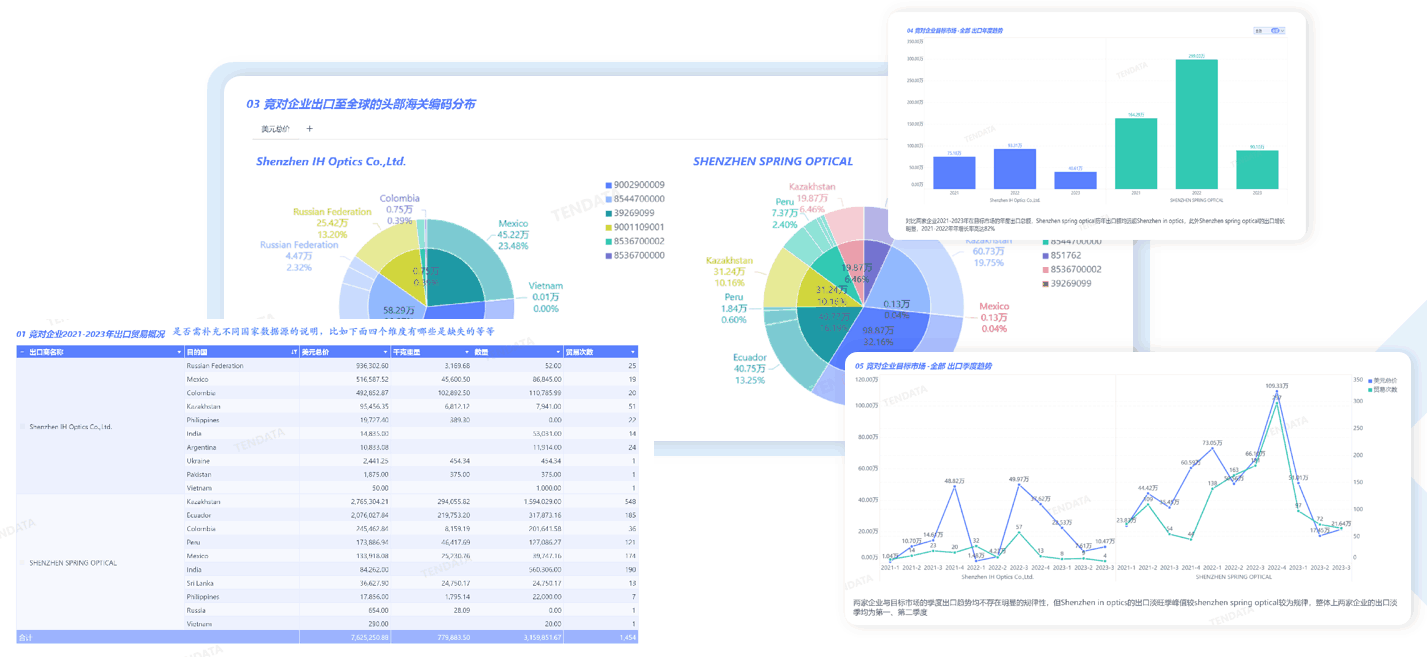1427x660 pixels.
Task: Click the 39269099 teal legend square
Action: coord(609,213)
